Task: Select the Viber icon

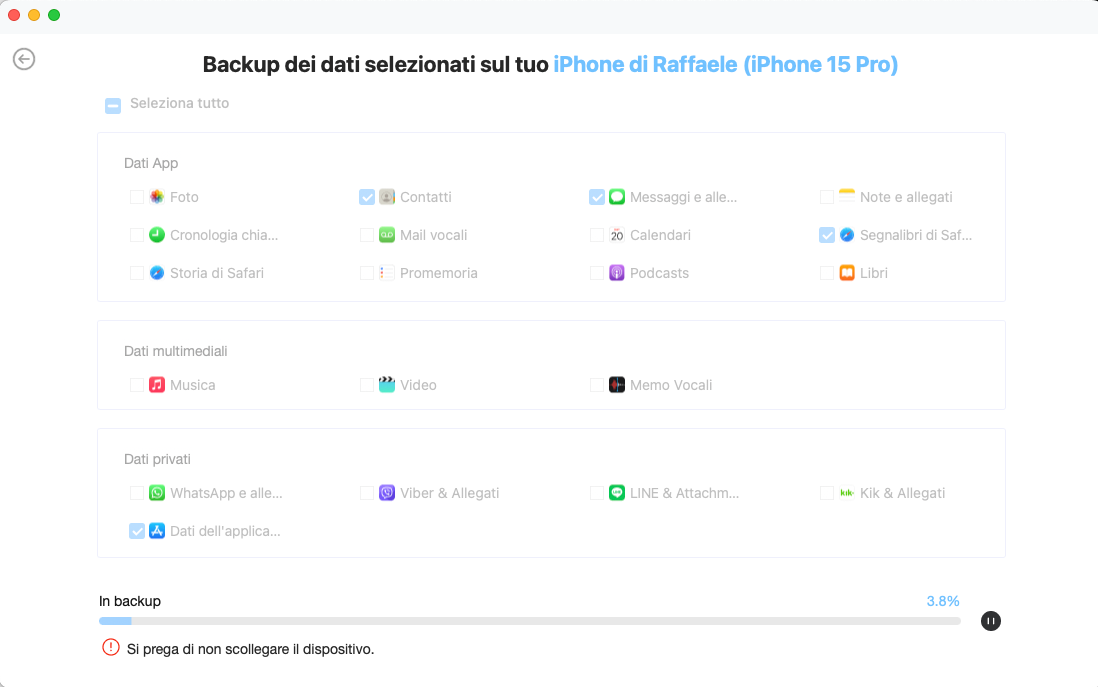Action: click(x=387, y=493)
